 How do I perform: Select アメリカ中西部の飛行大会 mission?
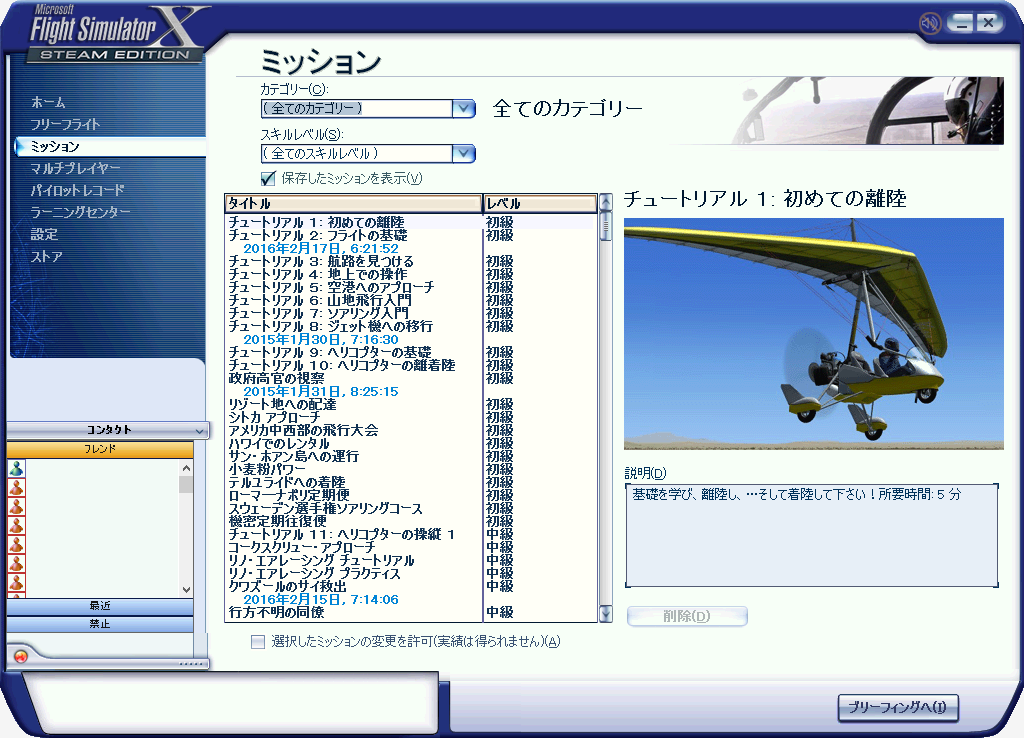[303, 430]
